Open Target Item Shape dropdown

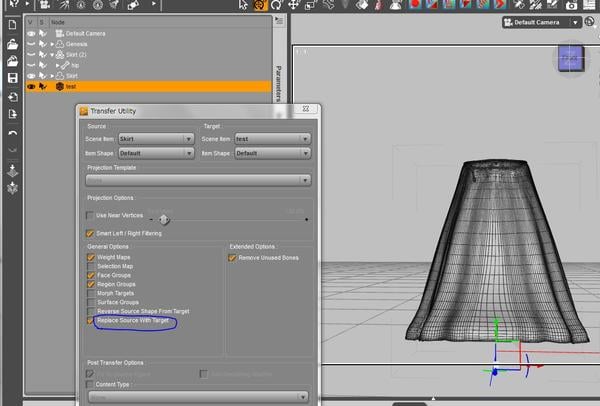273,153
